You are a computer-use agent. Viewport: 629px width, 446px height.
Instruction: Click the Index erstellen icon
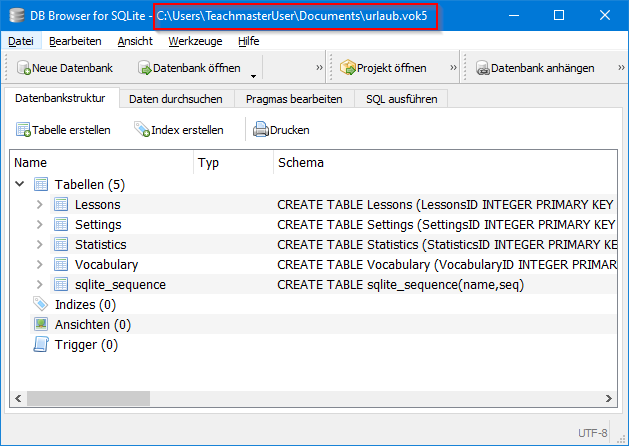[x=141, y=130]
